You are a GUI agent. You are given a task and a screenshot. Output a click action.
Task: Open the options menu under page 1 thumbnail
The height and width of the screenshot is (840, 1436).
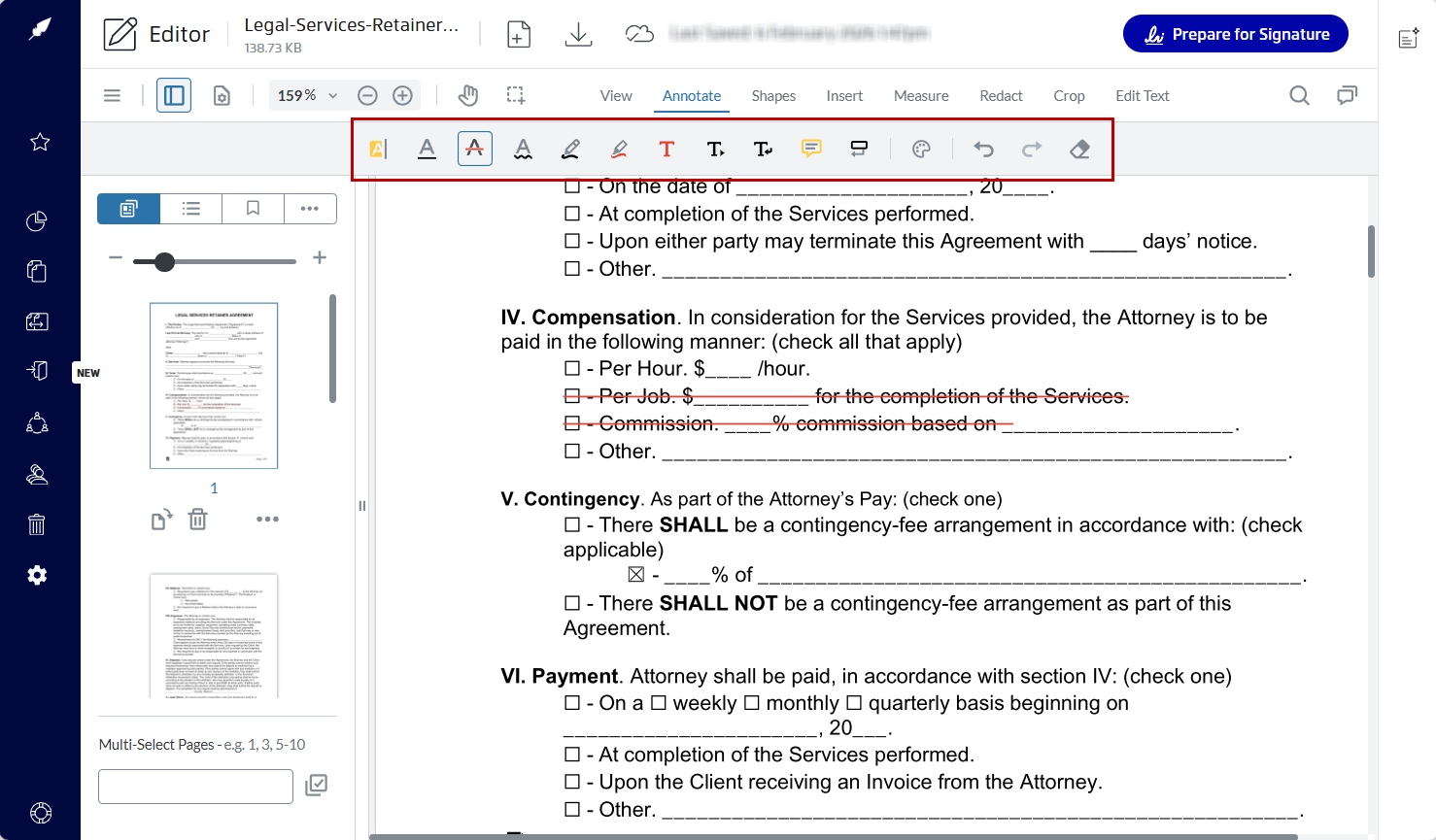[x=267, y=519]
